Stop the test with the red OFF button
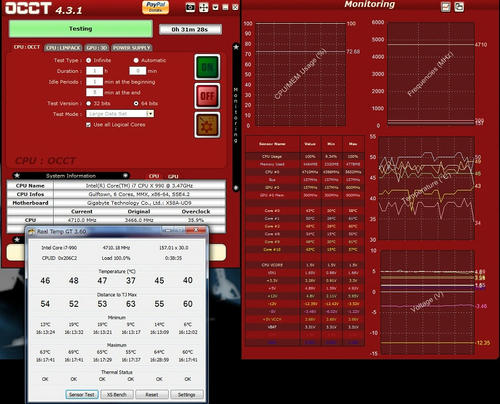Image resolution: width=500 pixels, height=404 pixels. tap(207, 96)
